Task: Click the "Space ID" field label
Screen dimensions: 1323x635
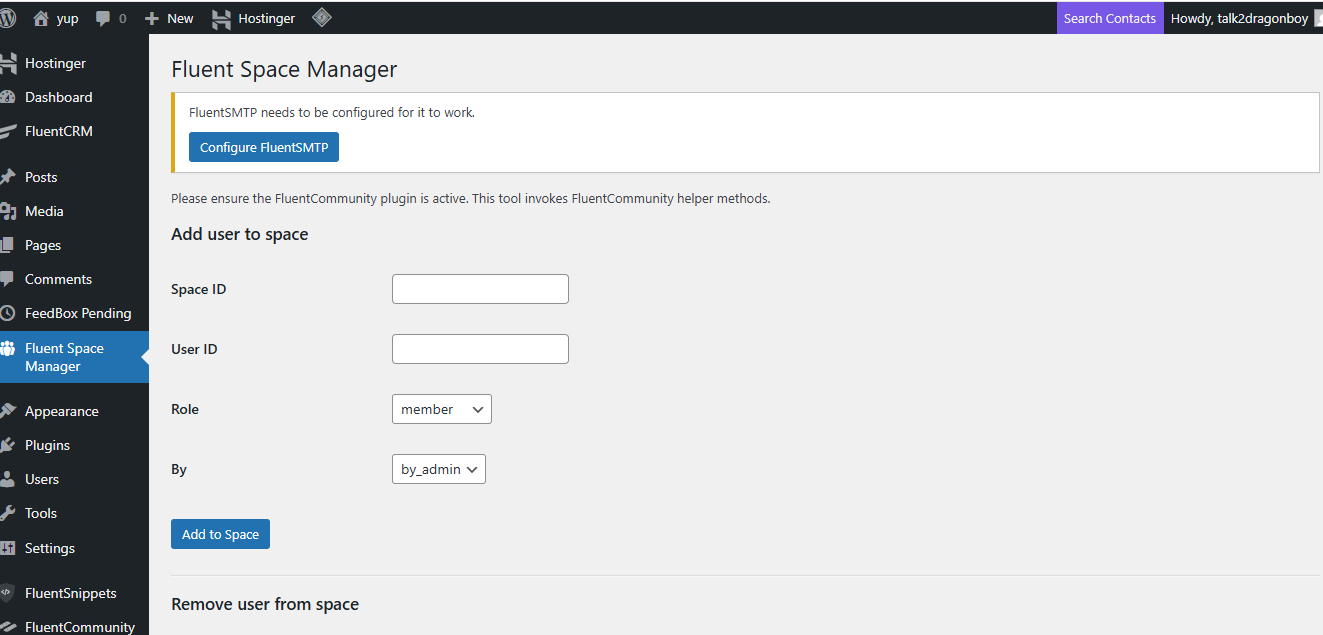Action: coord(199,289)
